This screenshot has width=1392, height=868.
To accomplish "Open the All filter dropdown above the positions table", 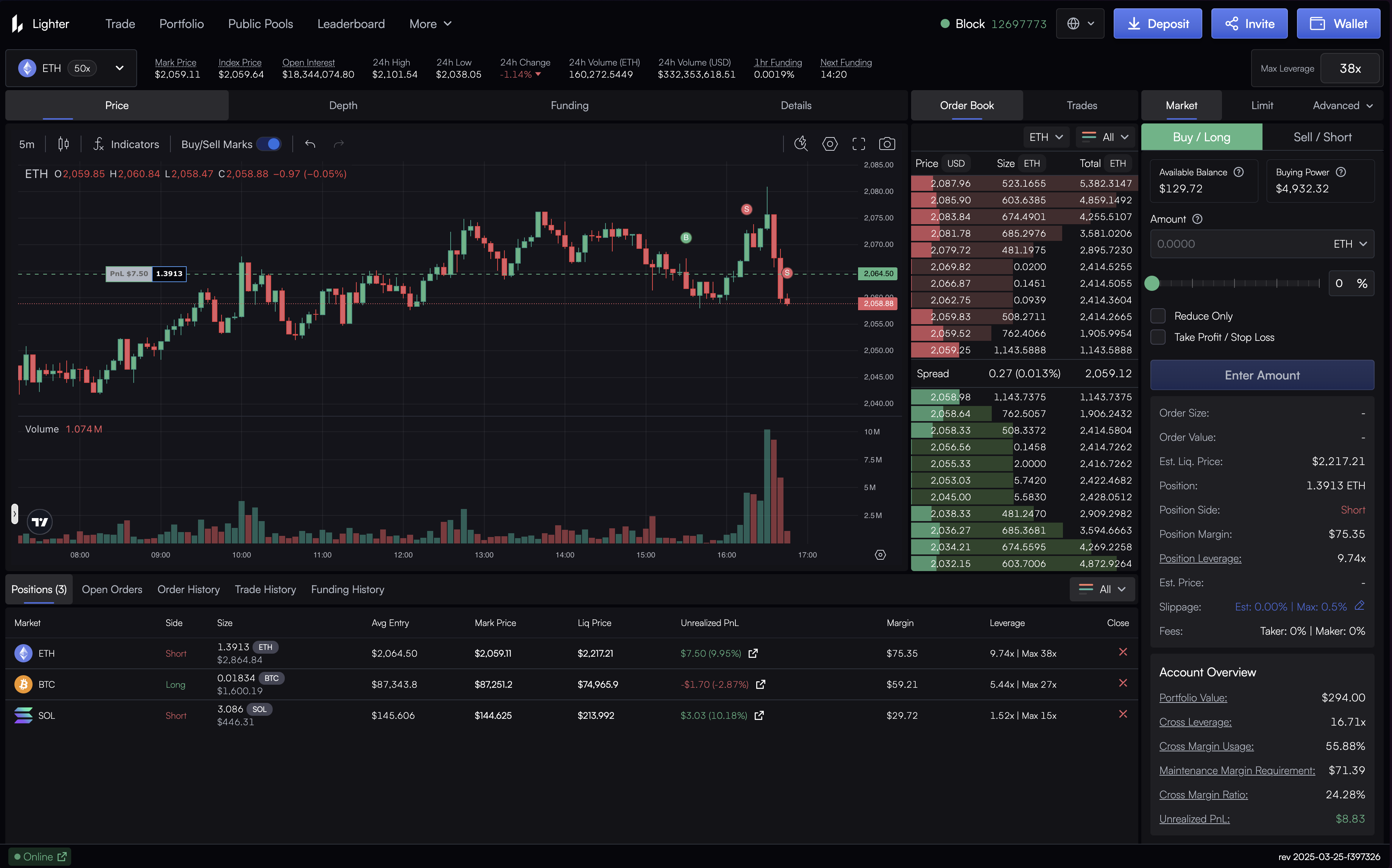I will (x=1101, y=589).
